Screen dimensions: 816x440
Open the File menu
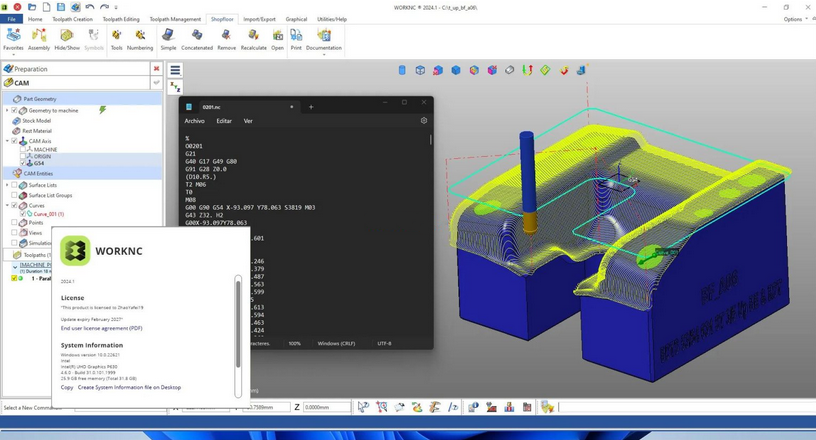pos(11,19)
